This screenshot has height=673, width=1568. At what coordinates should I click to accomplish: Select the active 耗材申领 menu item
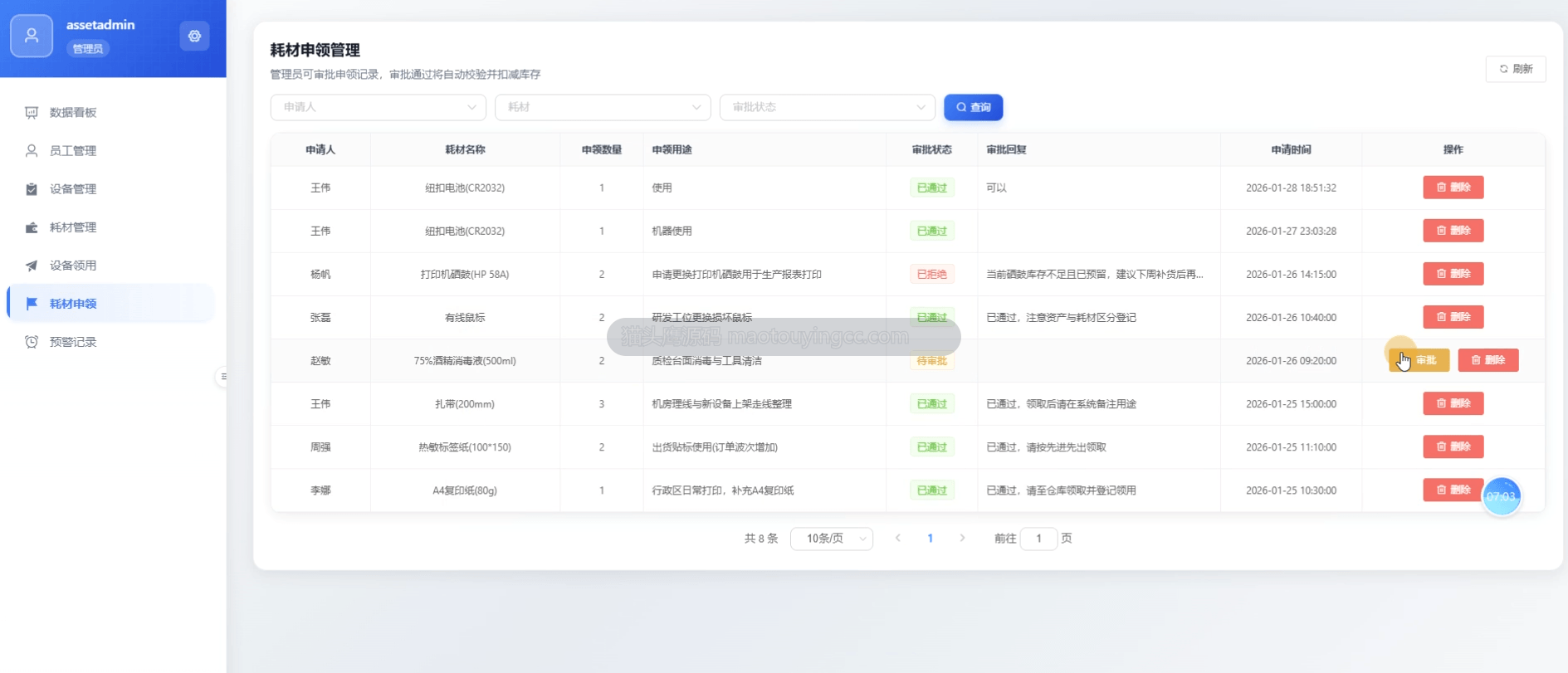coord(111,303)
